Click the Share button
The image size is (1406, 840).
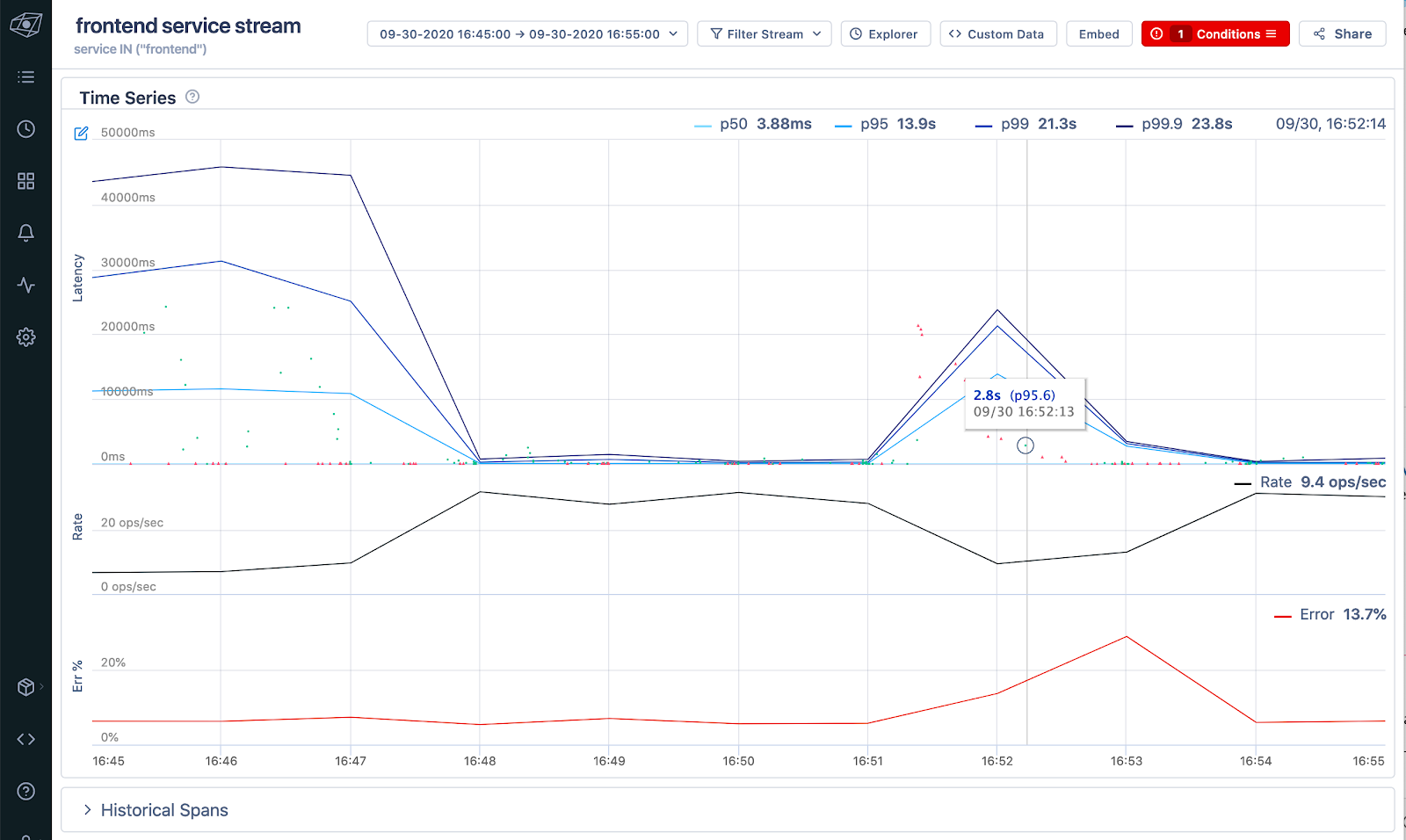1342,34
